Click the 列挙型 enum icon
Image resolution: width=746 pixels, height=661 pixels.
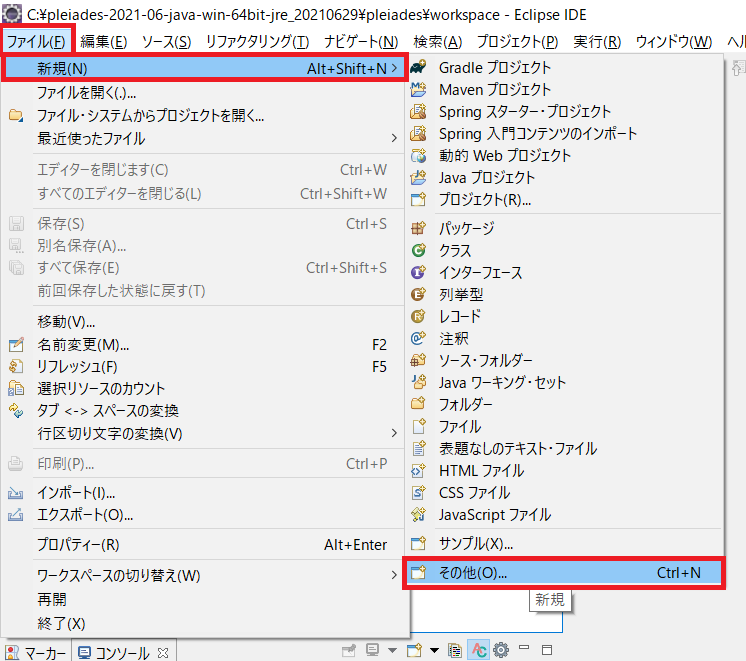(x=418, y=295)
